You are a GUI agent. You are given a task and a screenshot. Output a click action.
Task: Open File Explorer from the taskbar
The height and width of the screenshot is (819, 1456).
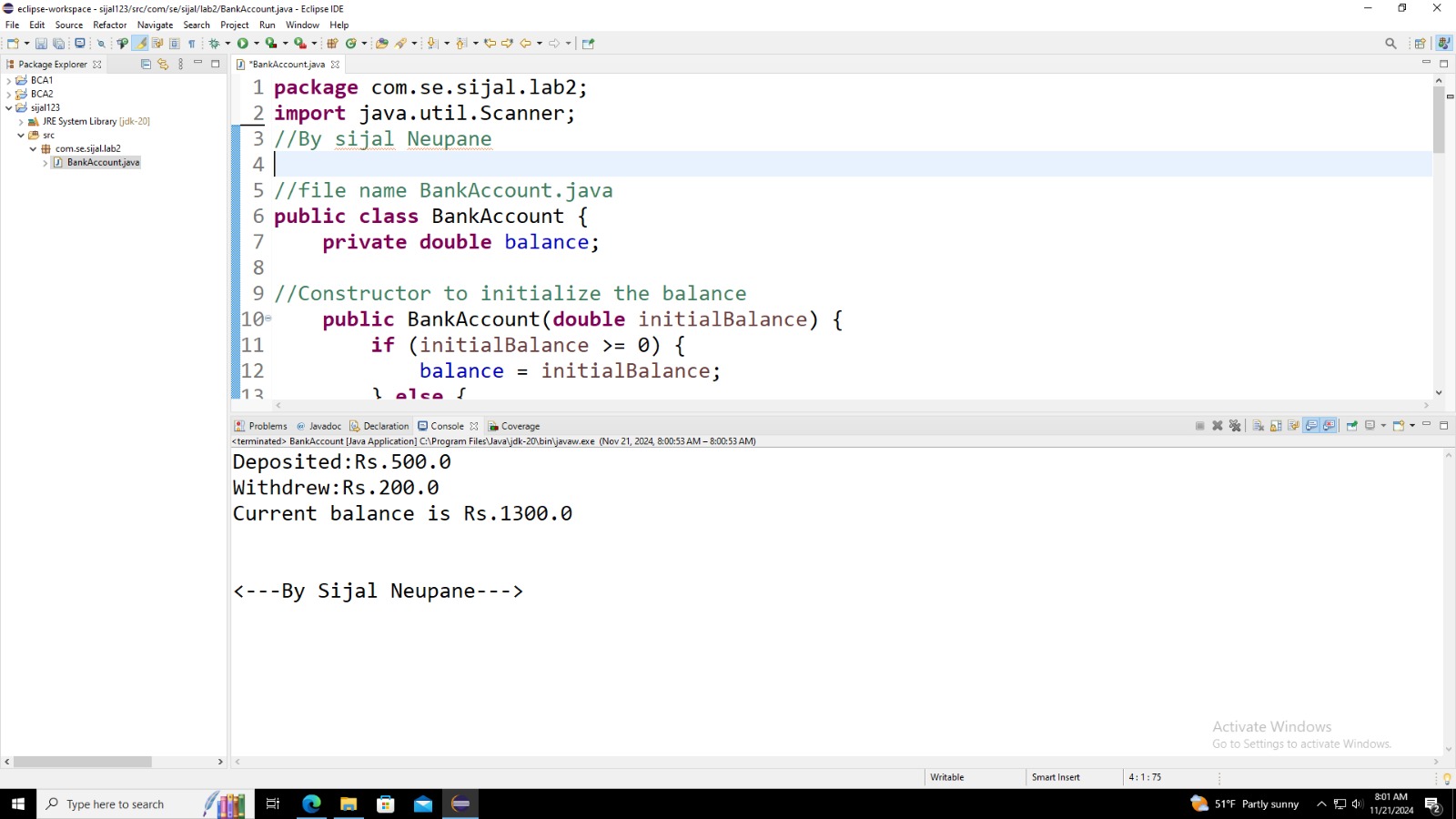pos(349,804)
